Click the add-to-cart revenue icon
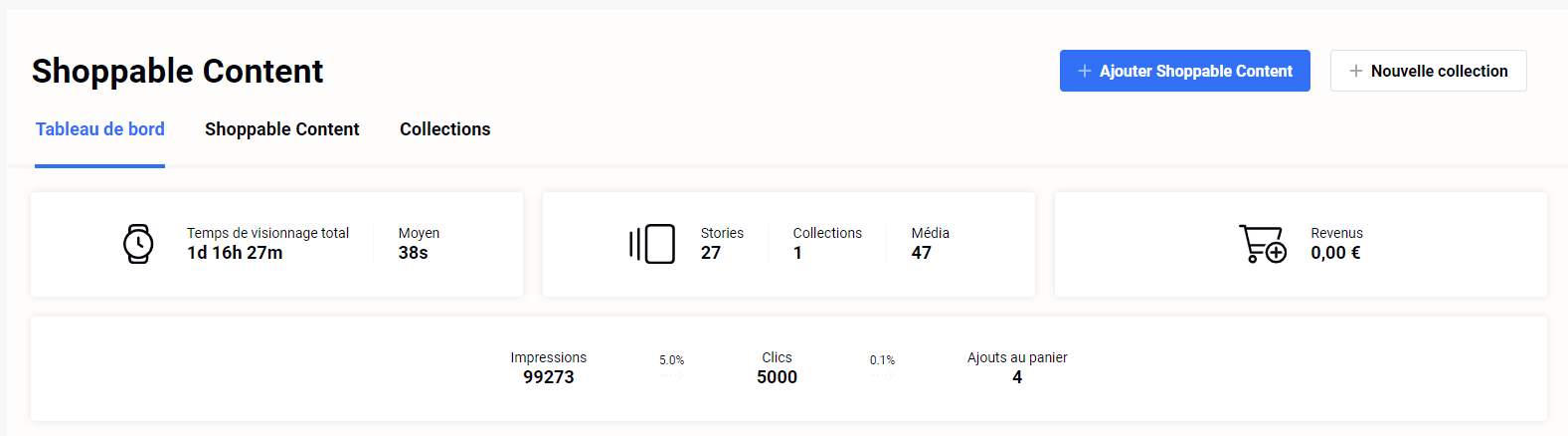 click(1262, 244)
